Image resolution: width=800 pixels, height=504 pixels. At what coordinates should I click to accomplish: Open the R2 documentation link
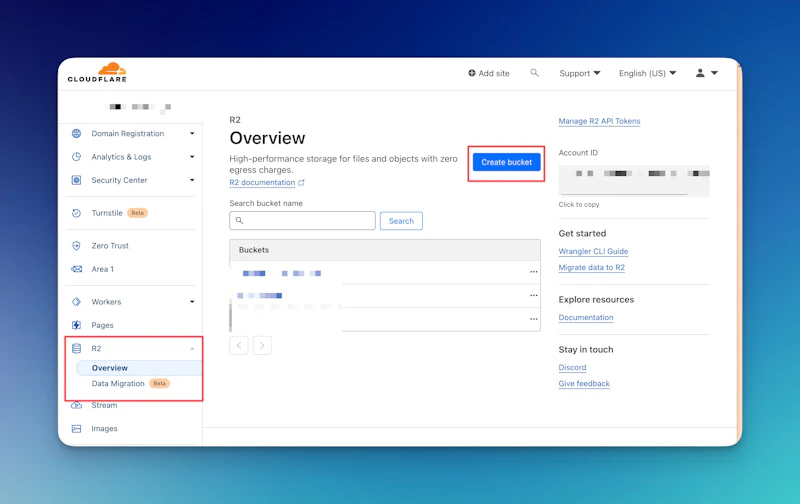pos(262,183)
